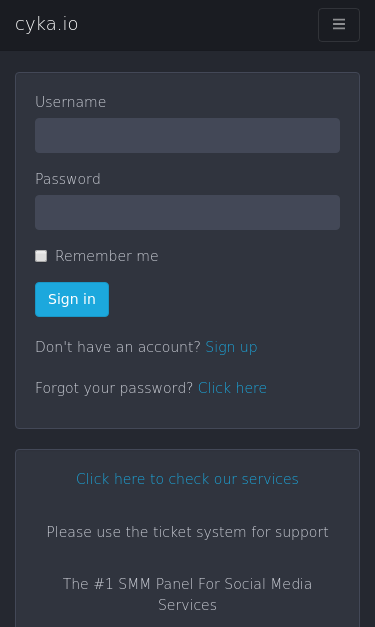Enable the Remember me checkbox

tap(41, 256)
